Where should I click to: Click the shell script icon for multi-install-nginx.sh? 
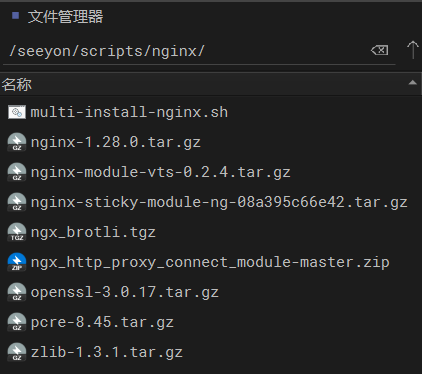[17, 112]
